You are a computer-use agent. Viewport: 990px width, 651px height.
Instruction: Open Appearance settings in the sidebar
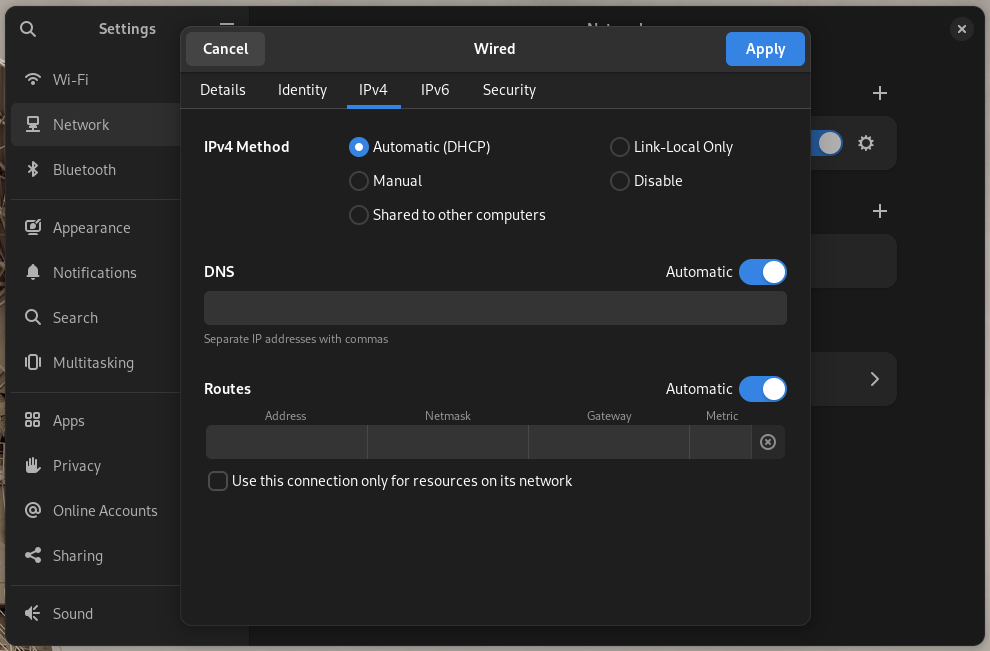pos(91,227)
